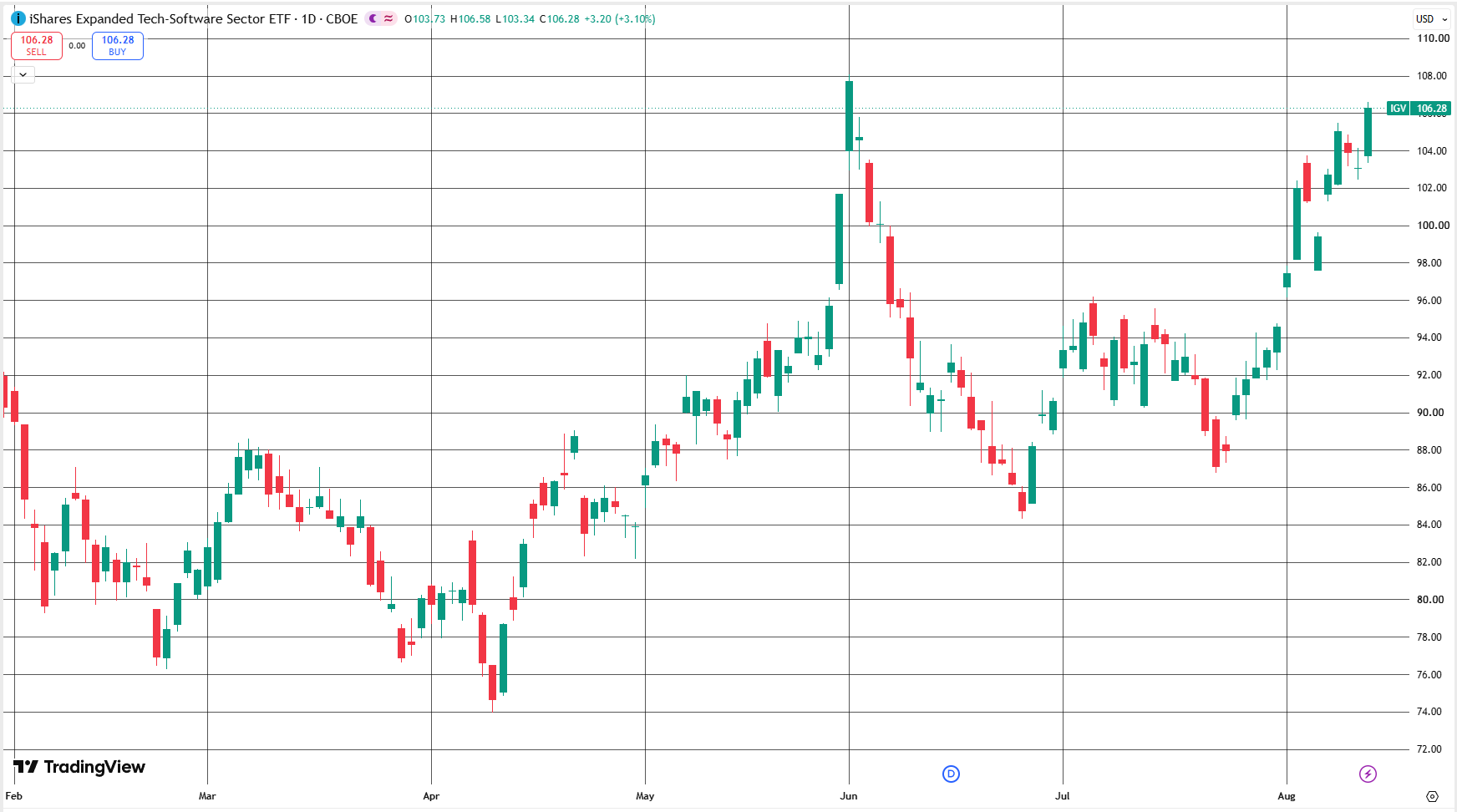
Task: Click the 96.00 price axis label
Action: (1429, 301)
